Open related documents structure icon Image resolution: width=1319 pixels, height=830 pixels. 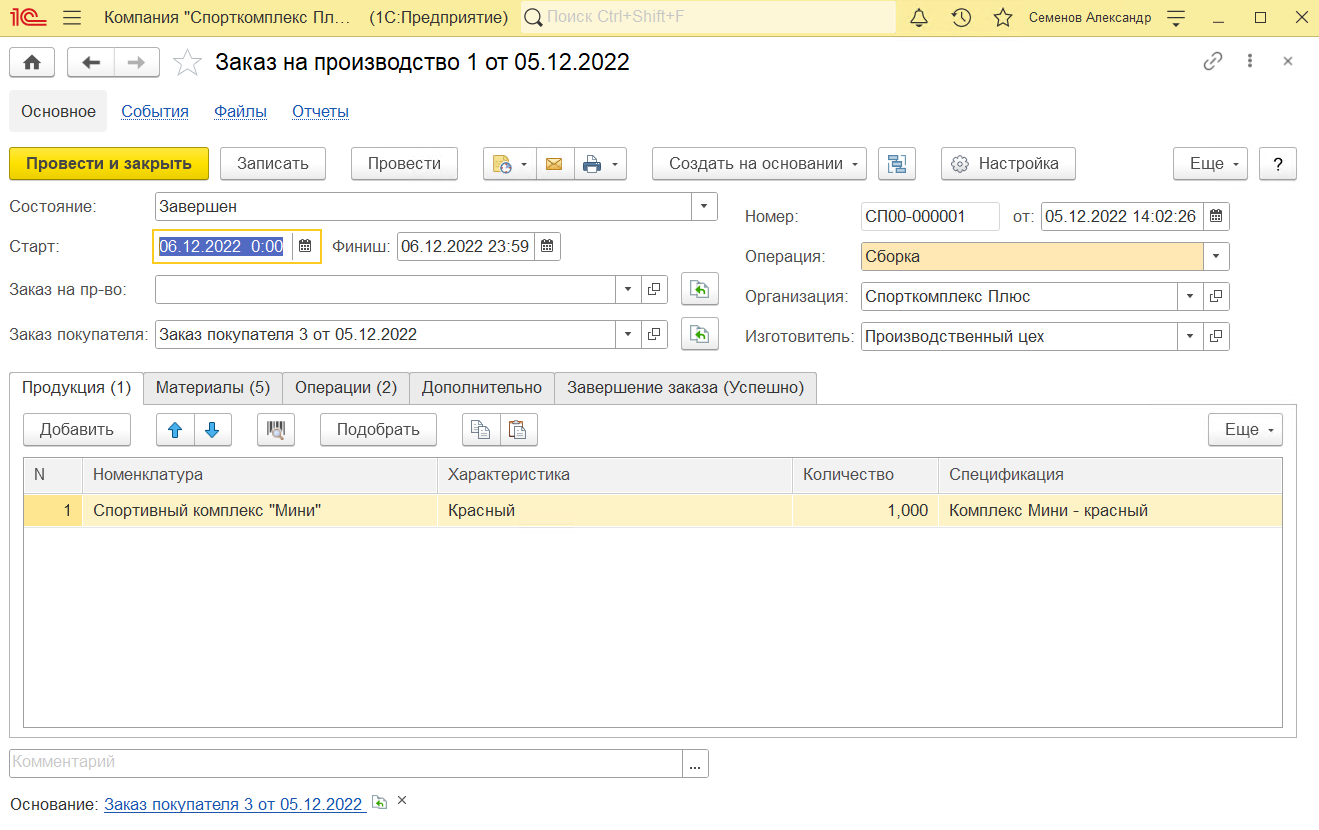(x=897, y=164)
